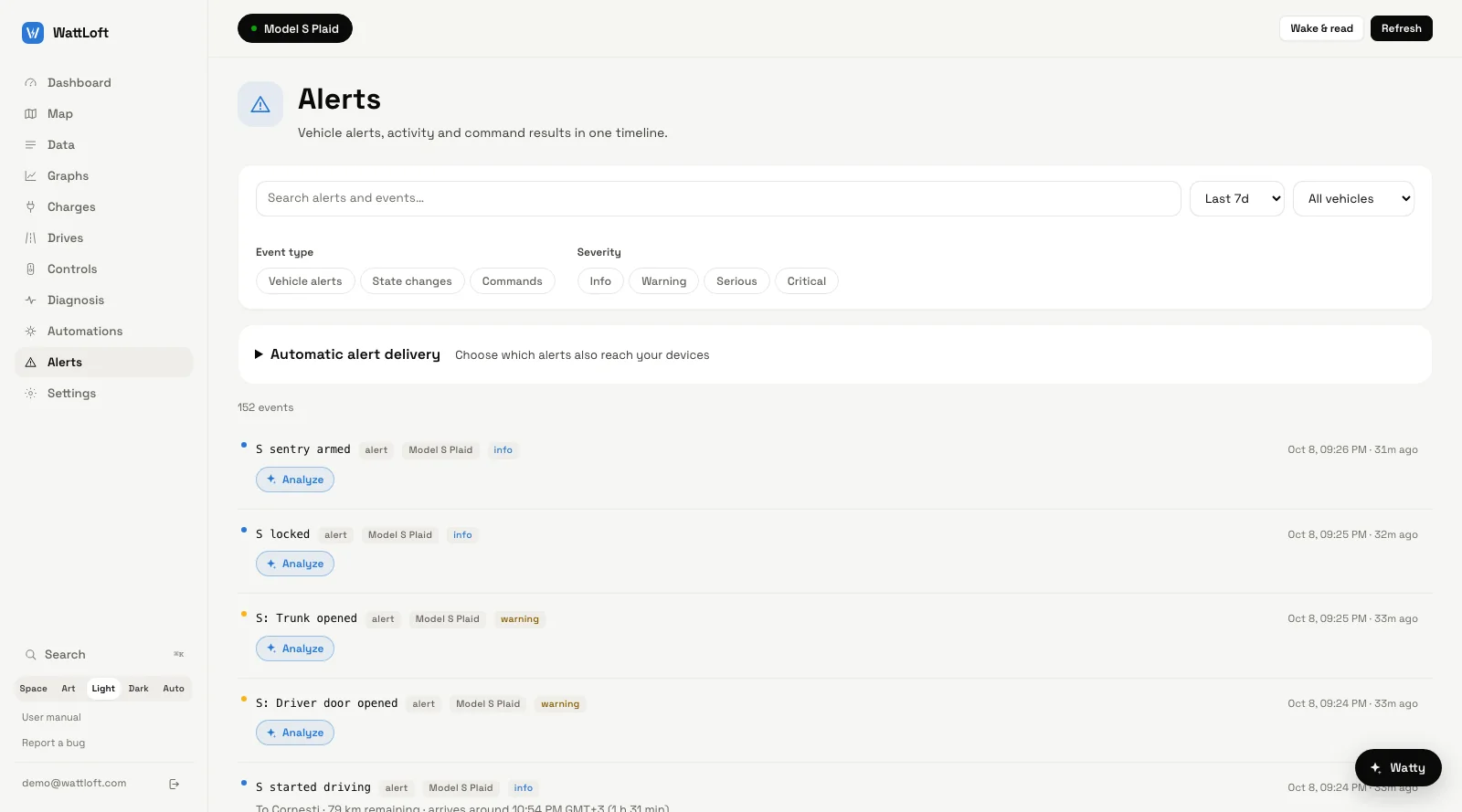The width and height of the screenshot is (1462, 812).
Task: Click the demo@wattloft.com account label
Action: click(74, 784)
